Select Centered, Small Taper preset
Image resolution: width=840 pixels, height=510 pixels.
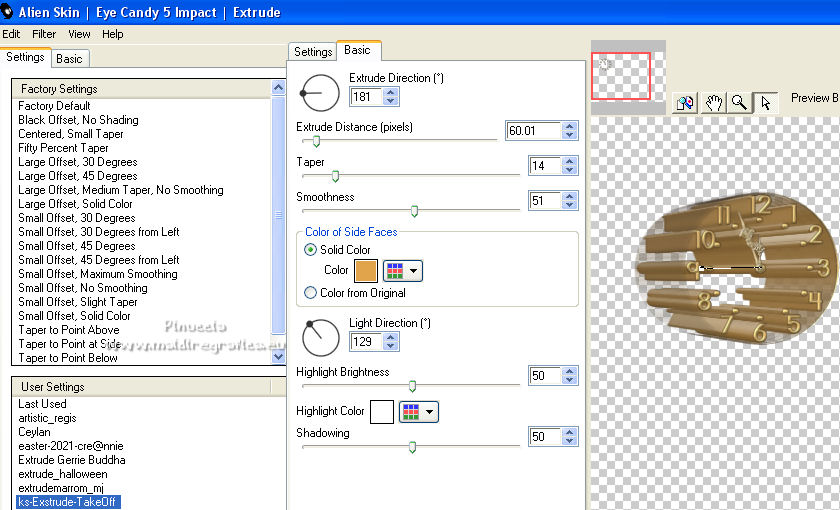point(71,134)
